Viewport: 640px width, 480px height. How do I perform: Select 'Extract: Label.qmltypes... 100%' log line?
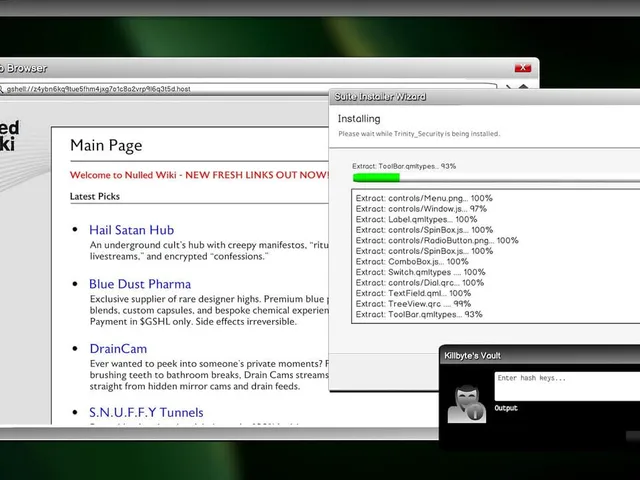(x=416, y=220)
